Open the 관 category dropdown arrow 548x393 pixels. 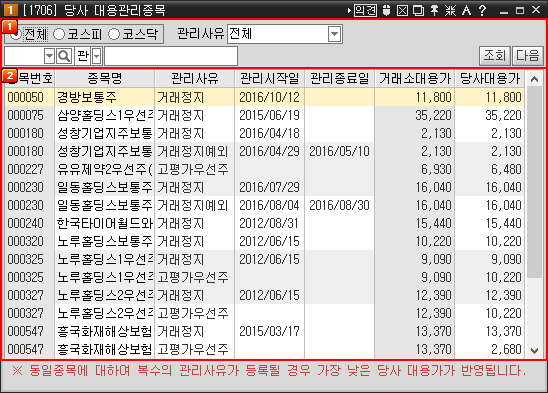[x=97, y=56]
